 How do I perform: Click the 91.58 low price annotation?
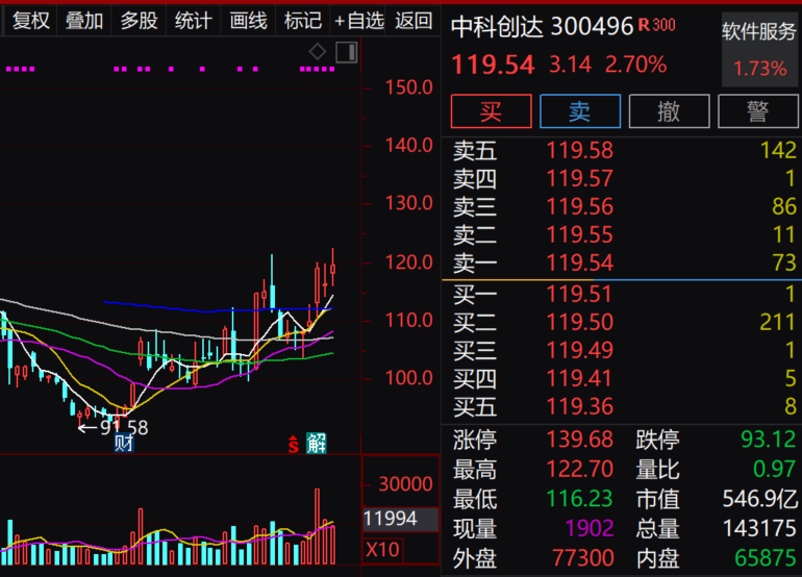(x=124, y=427)
